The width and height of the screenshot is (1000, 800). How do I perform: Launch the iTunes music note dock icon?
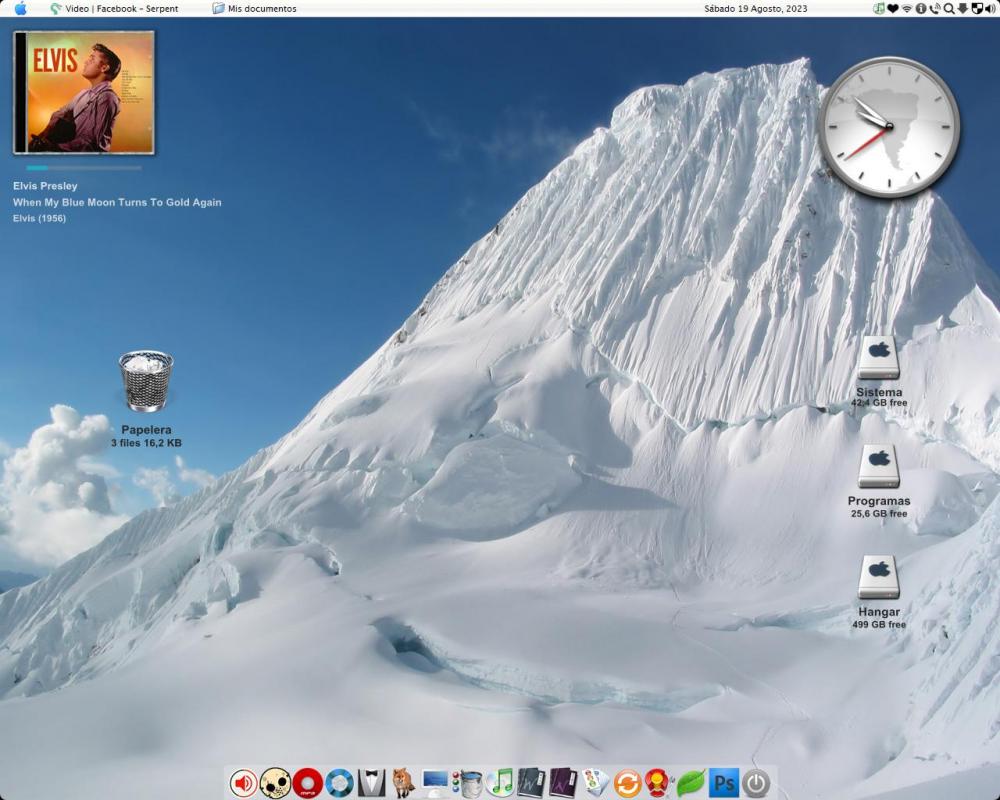tap(500, 783)
